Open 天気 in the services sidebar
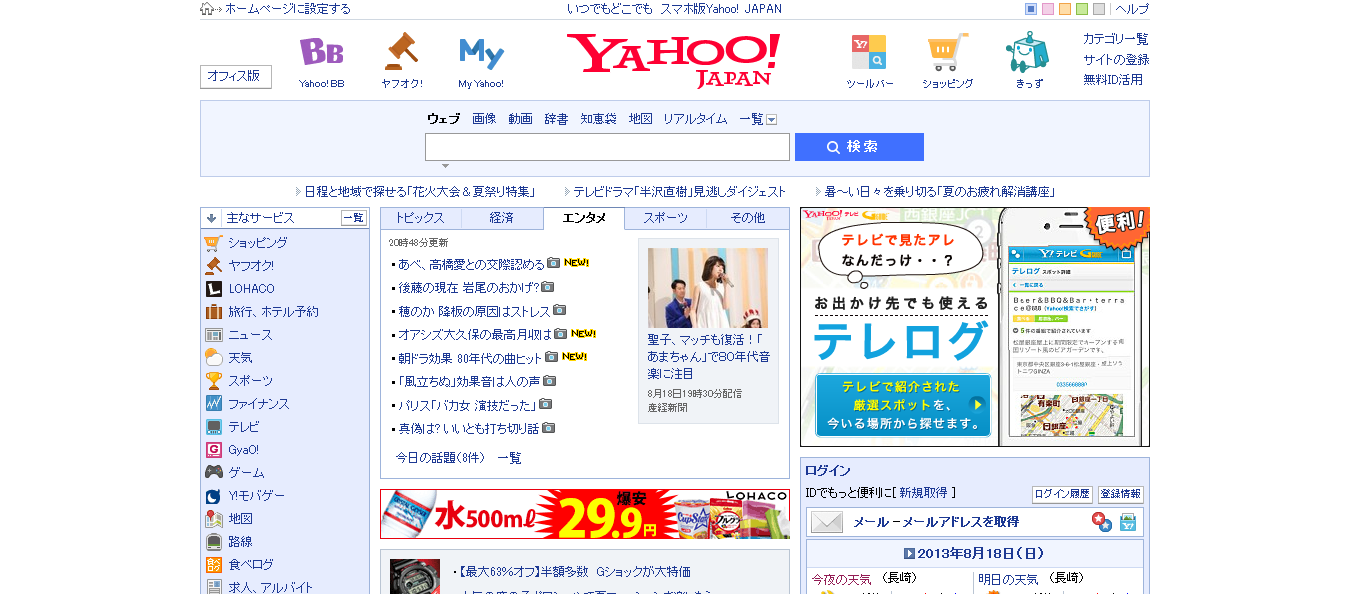 point(240,358)
